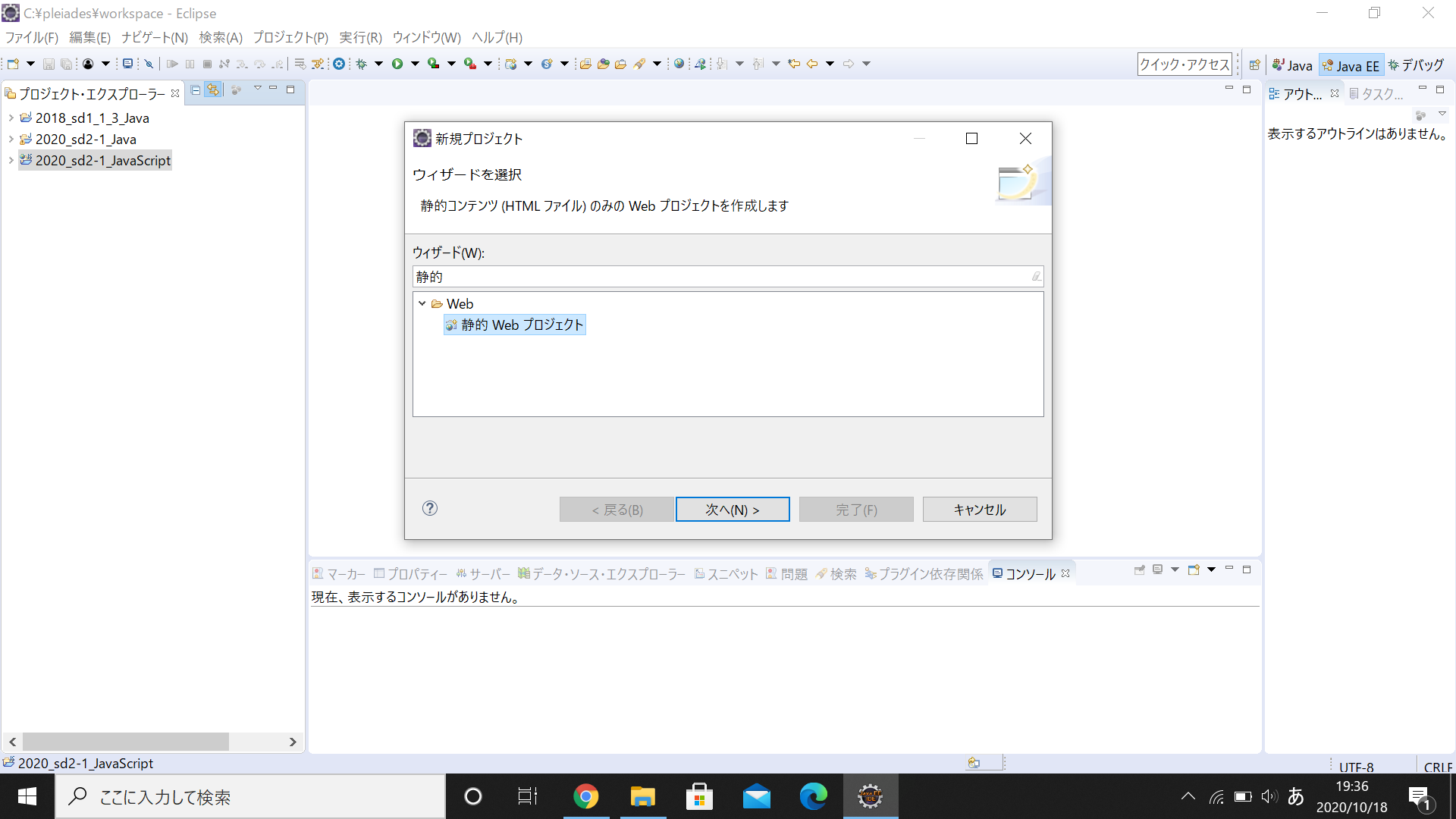Click the New wizard icon at toolbar left
Image resolution: width=1456 pixels, height=819 pixels.
coord(14,64)
